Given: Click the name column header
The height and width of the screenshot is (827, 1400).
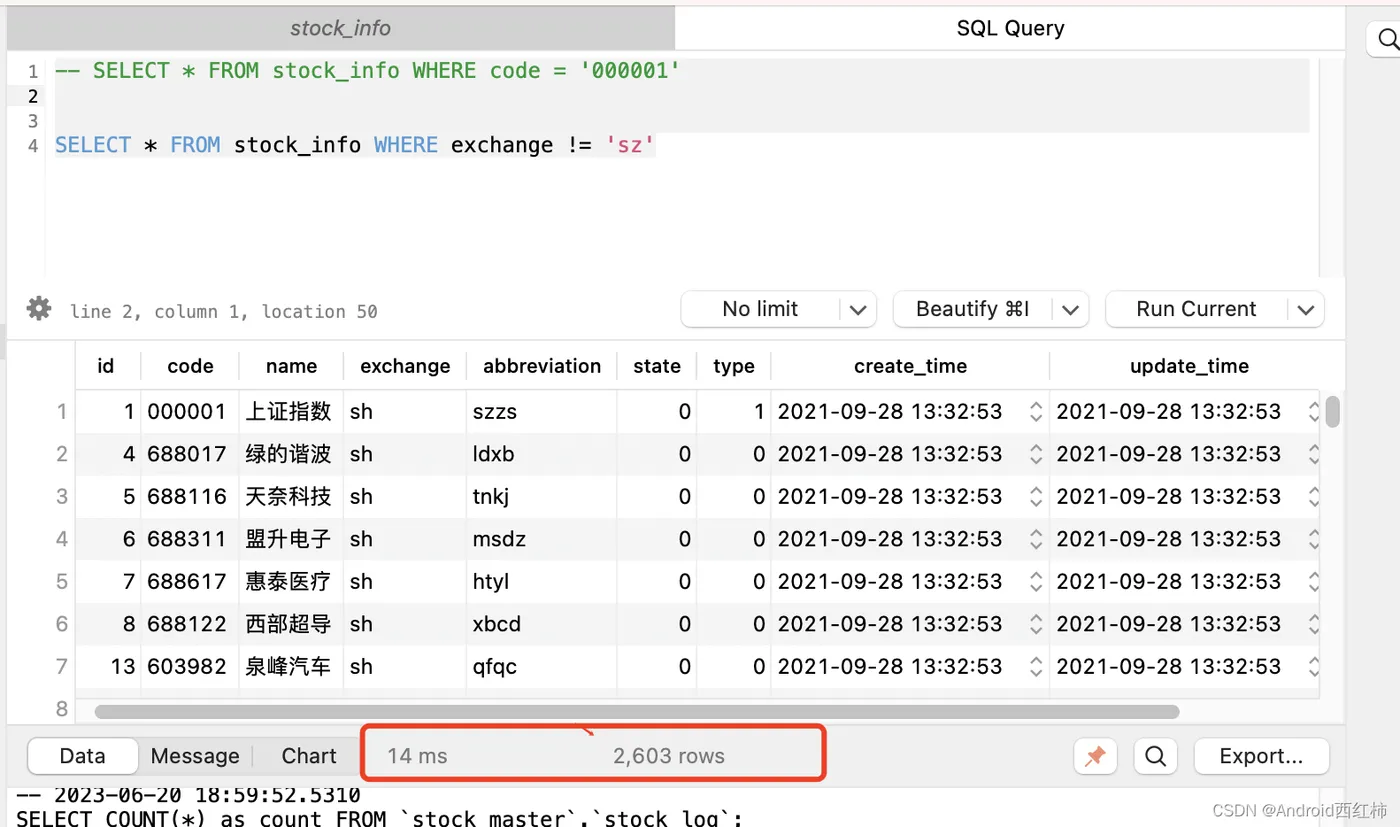Looking at the screenshot, I should pos(291,366).
